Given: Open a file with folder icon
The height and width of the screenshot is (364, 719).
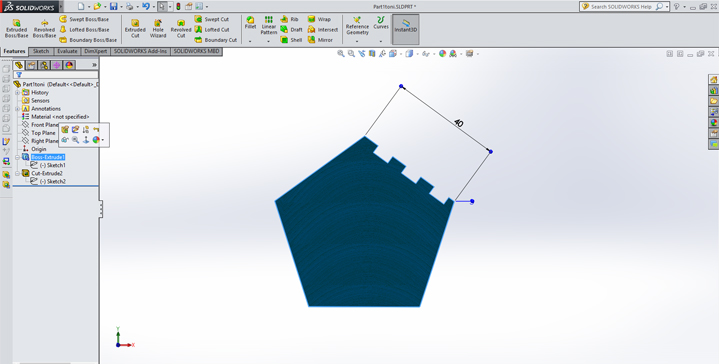Looking at the screenshot, I should [97, 6].
